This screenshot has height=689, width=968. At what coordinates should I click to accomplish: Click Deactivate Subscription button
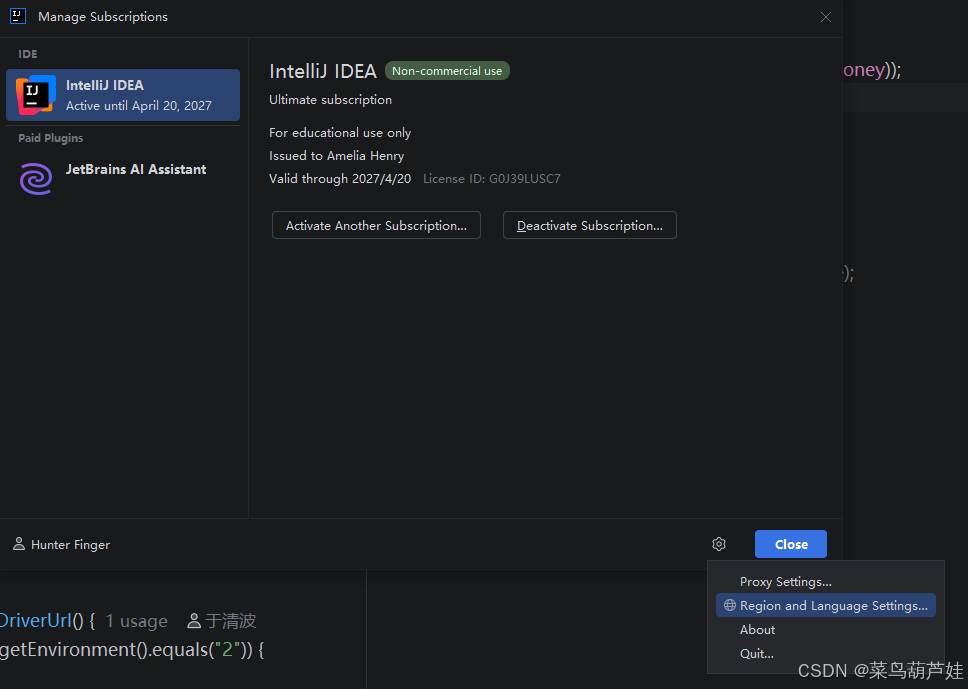(x=590, y=225)
